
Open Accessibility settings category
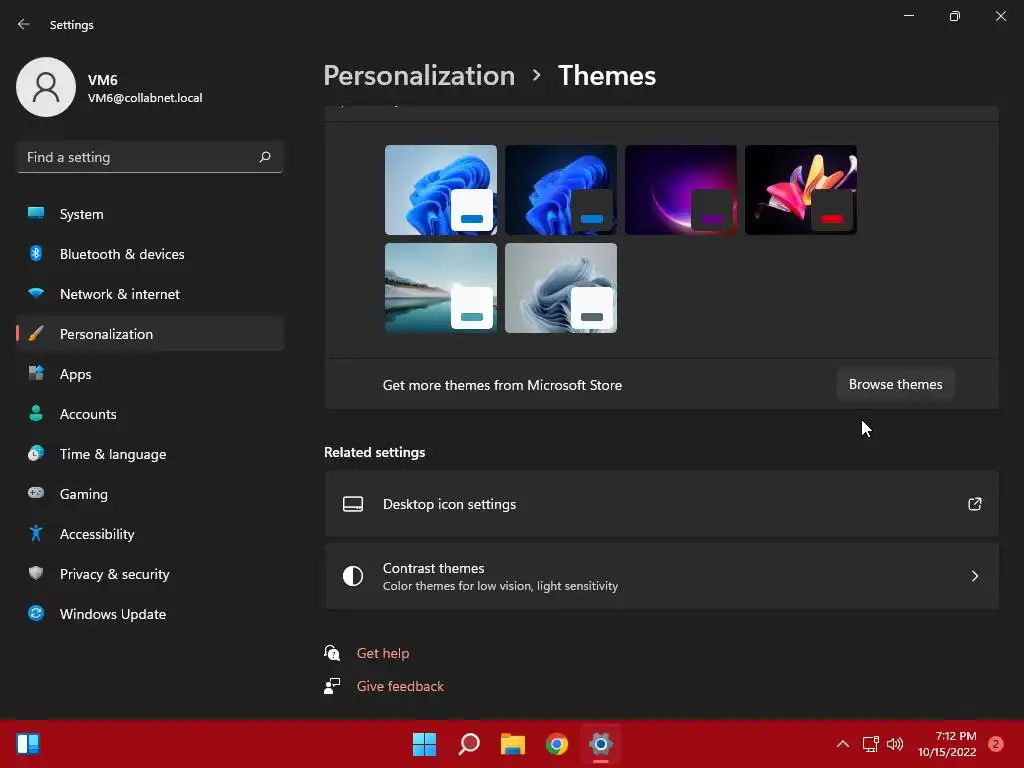coord(150,534)
